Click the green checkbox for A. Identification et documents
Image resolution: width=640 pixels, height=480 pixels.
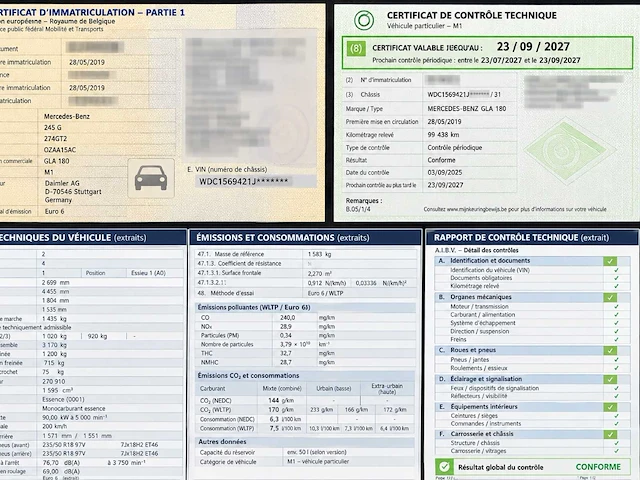pos(610,261)
